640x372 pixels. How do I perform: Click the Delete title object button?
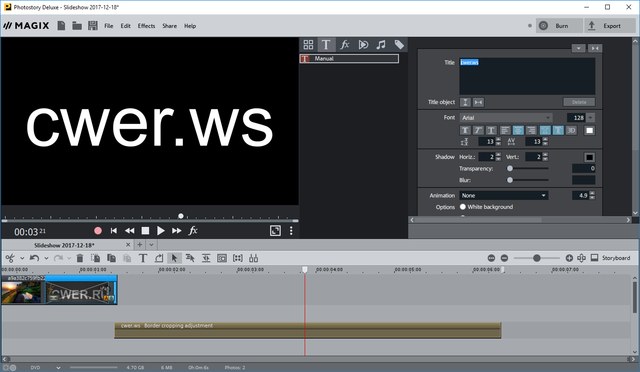pos(579,102)
